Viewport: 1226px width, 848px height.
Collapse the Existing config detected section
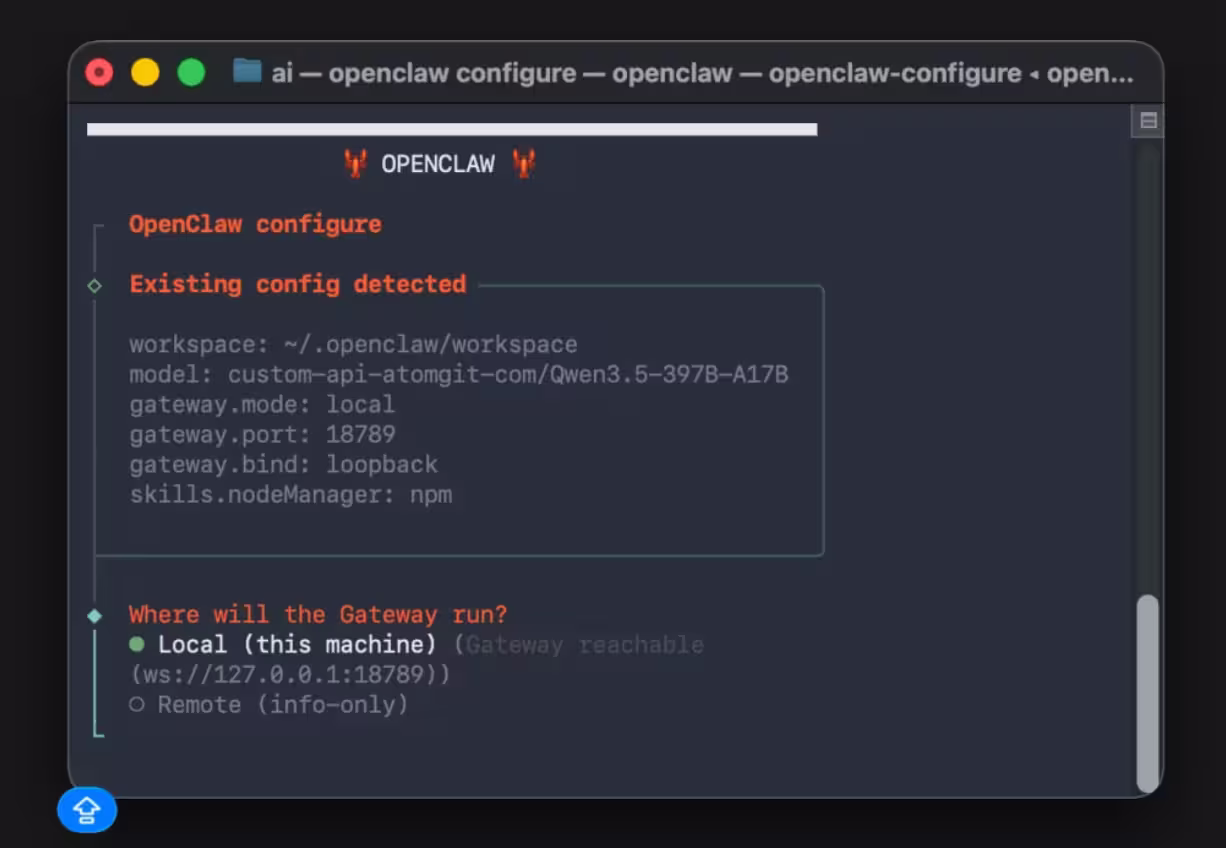pos(297,284)
